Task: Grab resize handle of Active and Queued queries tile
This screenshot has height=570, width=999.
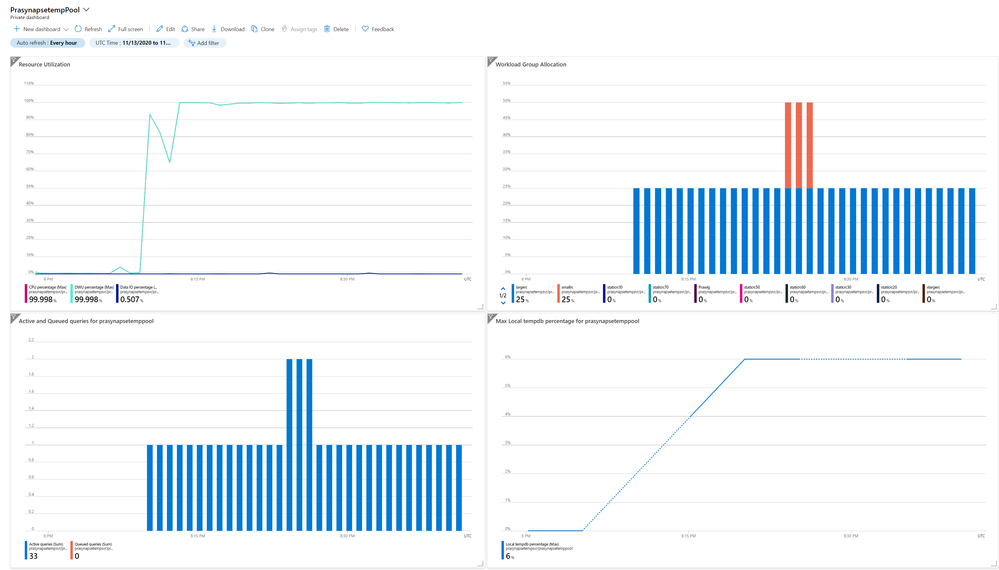Action: (x=481, y=564)
